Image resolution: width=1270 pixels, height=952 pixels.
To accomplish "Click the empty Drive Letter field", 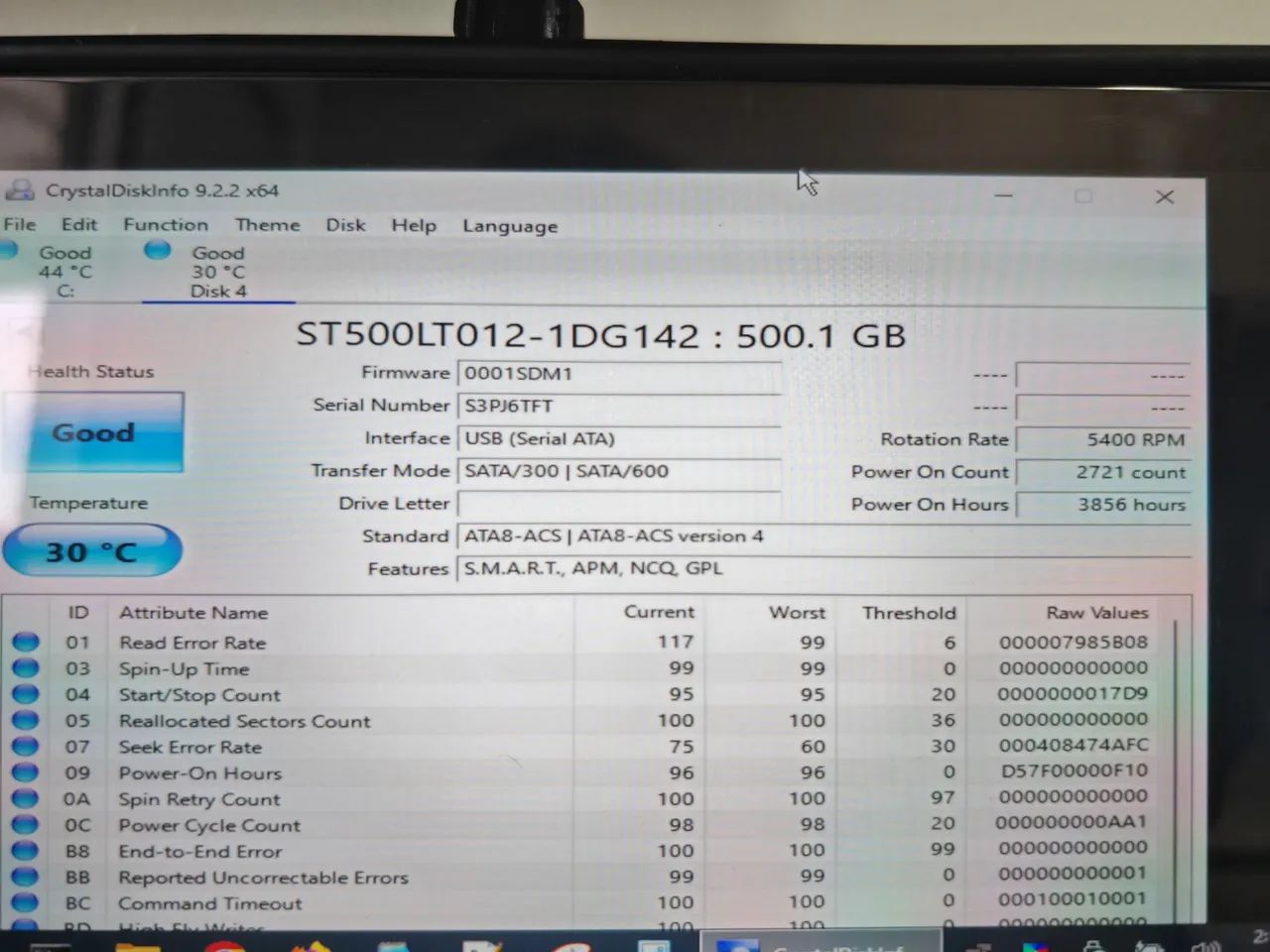I will [619, 504].
